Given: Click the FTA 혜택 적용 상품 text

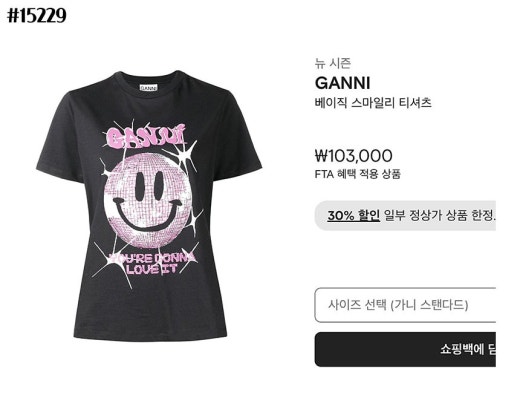Looking at the screenshot, I should click(x=357, y=174).
